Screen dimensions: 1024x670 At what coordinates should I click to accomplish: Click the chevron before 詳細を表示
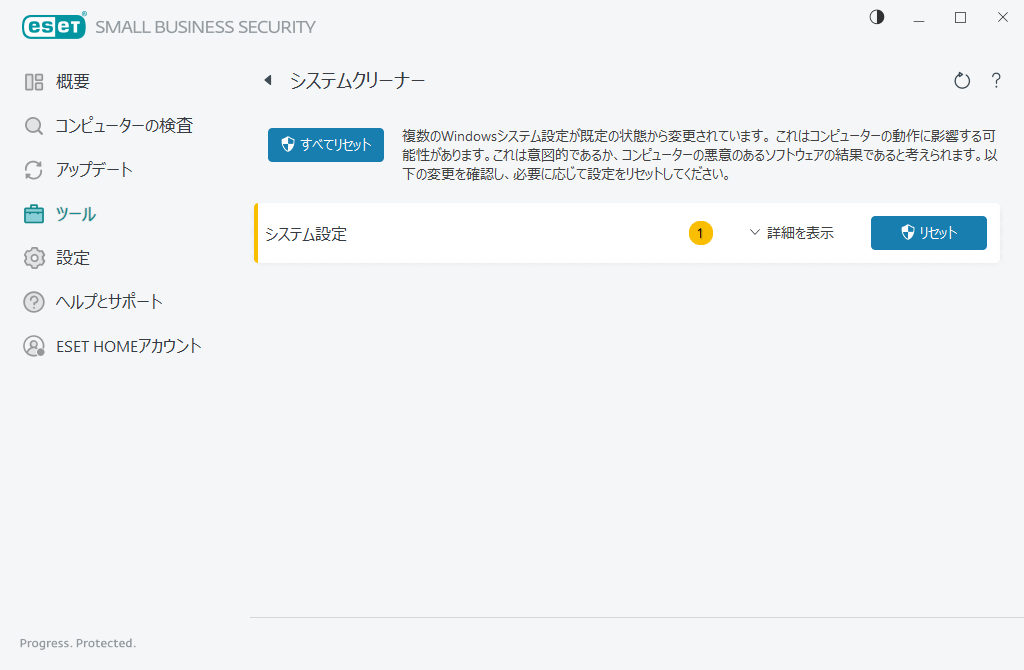(755, 232)
